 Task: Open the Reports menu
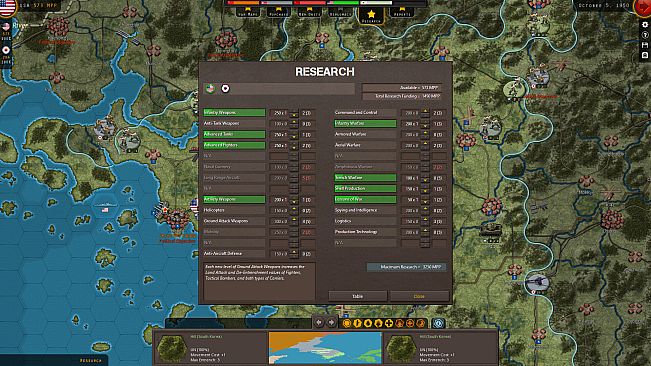click(401, 11)
